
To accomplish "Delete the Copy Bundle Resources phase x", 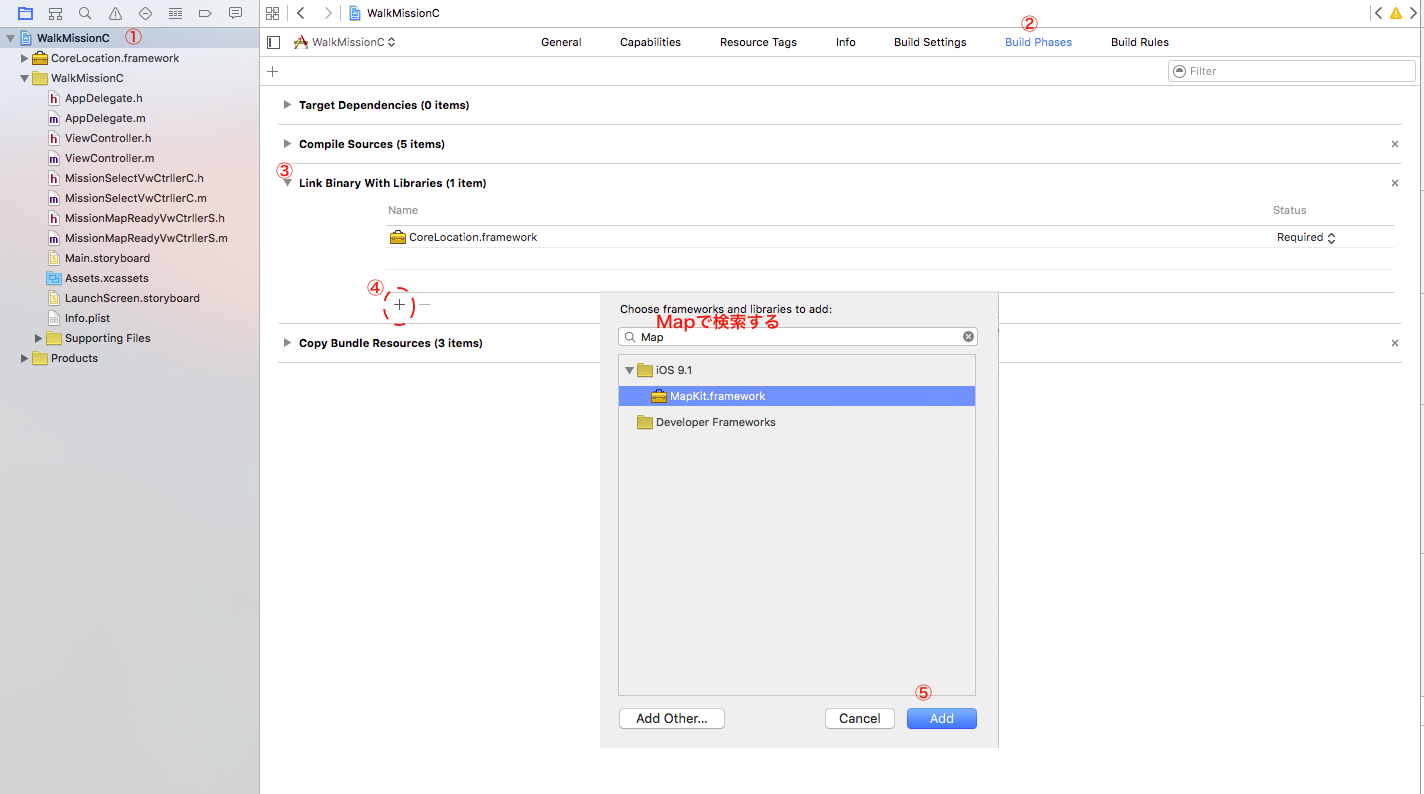I will (1395, 343).
